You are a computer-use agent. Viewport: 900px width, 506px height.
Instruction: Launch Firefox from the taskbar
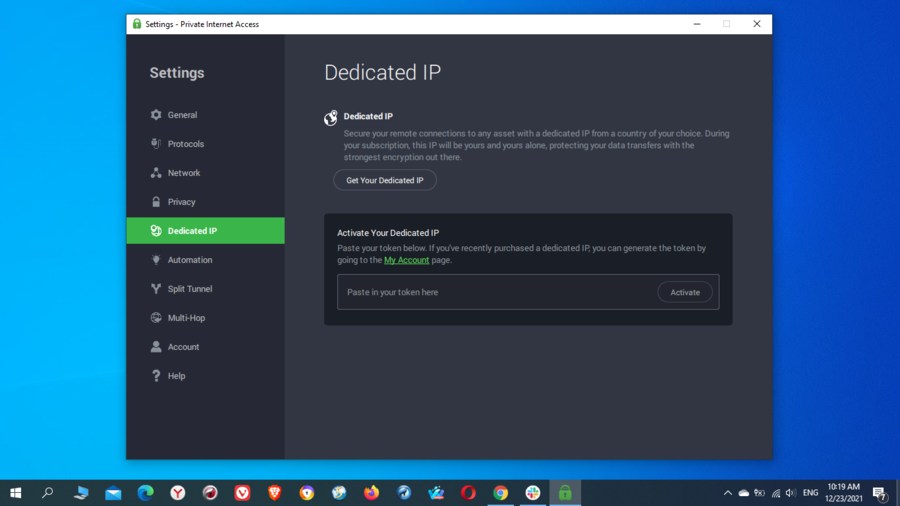pyautogui.click(x=372, y=493)
